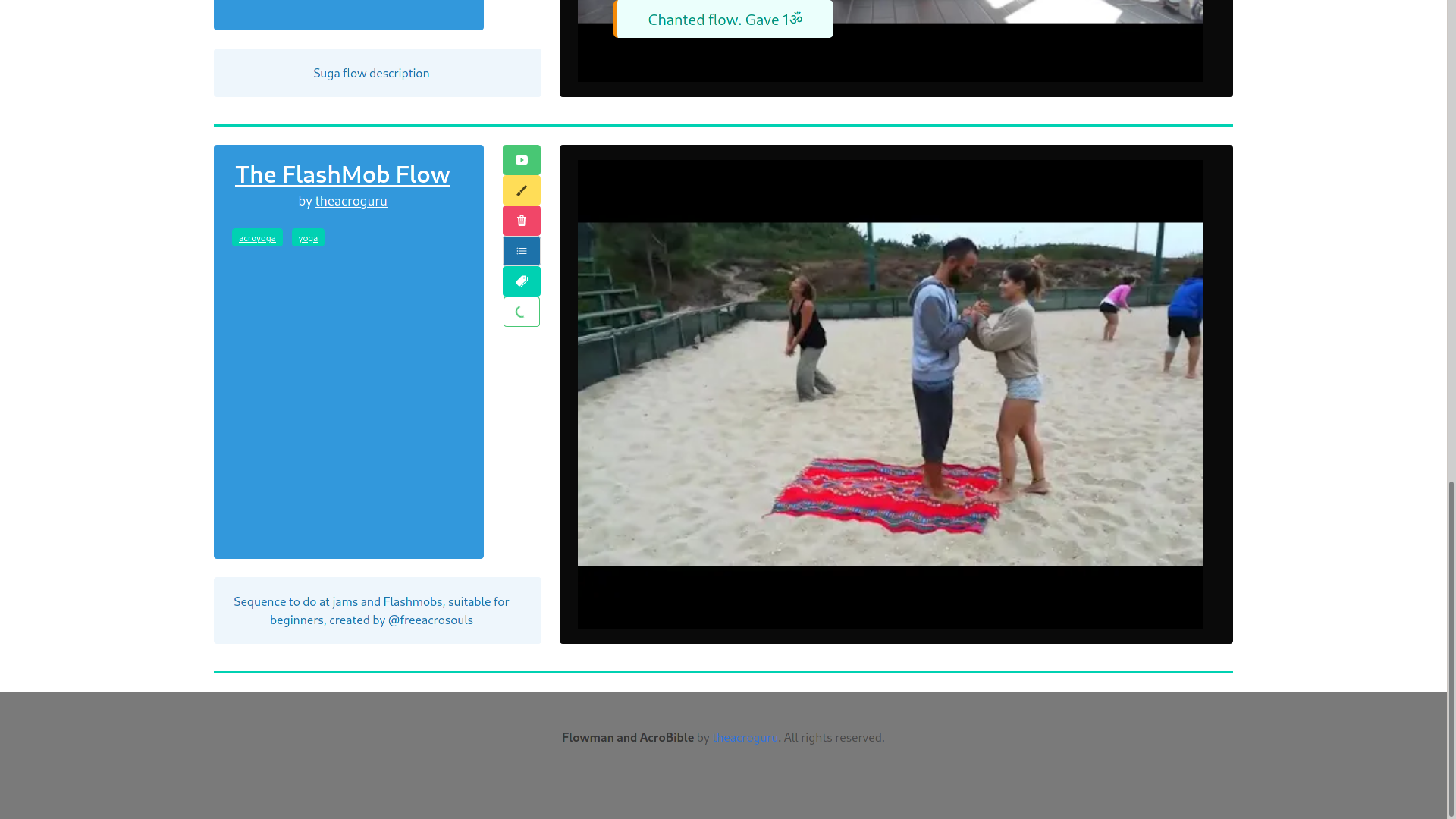Click the blue card above Suga description

[348, 14]
